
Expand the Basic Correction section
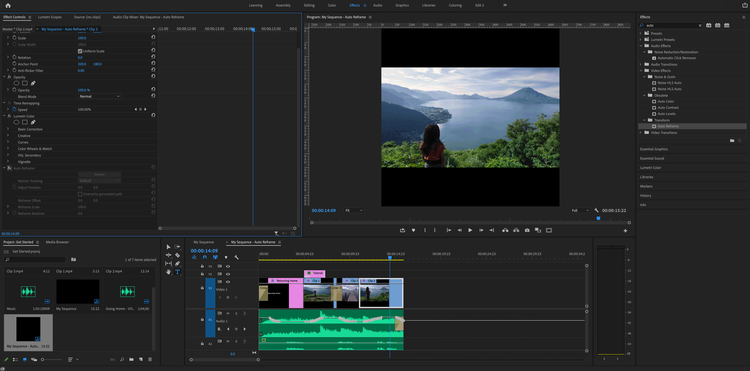[8, 129]
